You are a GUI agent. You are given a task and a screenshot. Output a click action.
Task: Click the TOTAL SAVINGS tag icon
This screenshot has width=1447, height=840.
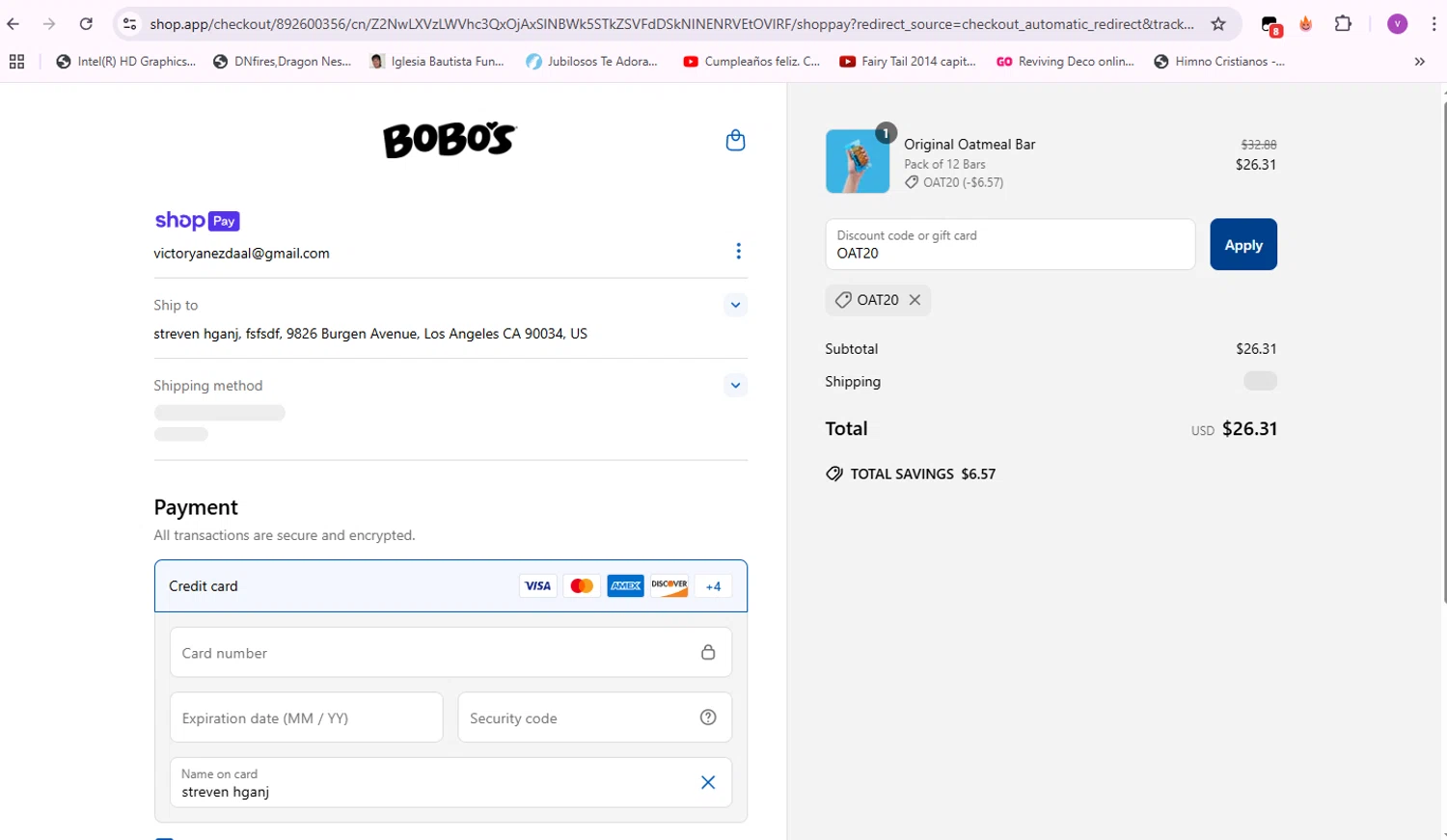(x=834, y=474)
